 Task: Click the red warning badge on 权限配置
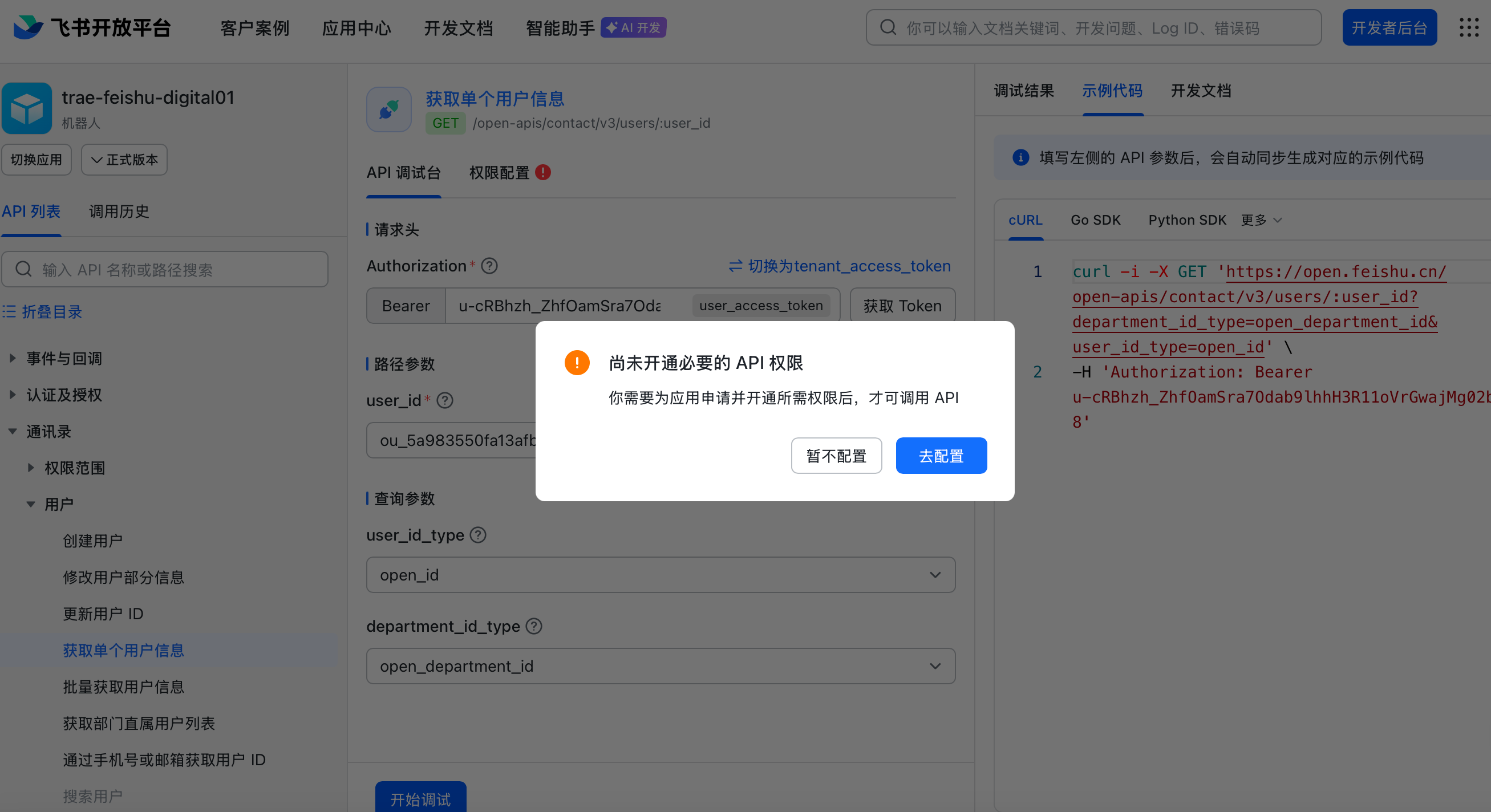coord(543,172)
